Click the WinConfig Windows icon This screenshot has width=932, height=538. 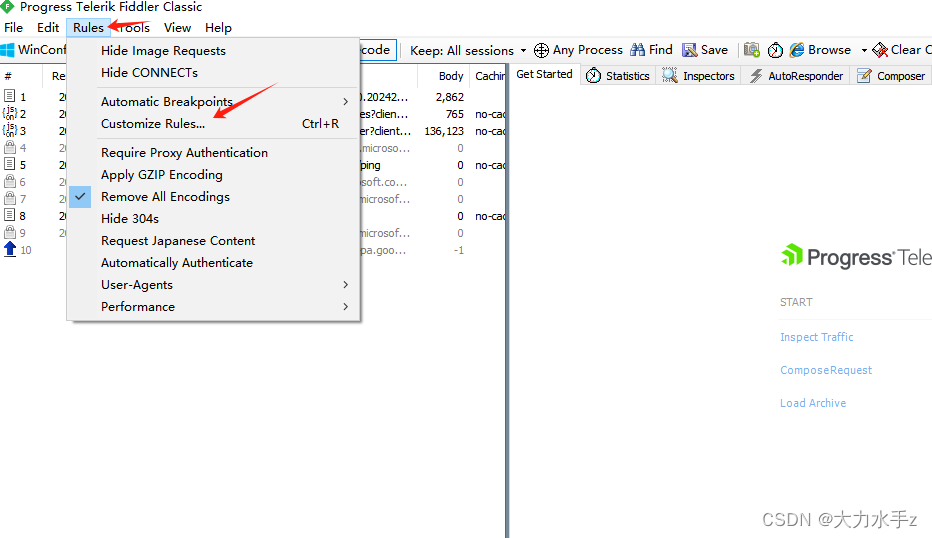[7, 50]
